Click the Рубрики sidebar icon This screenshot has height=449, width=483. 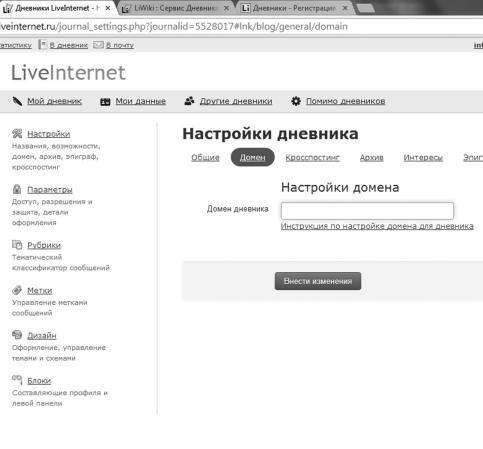17,245
